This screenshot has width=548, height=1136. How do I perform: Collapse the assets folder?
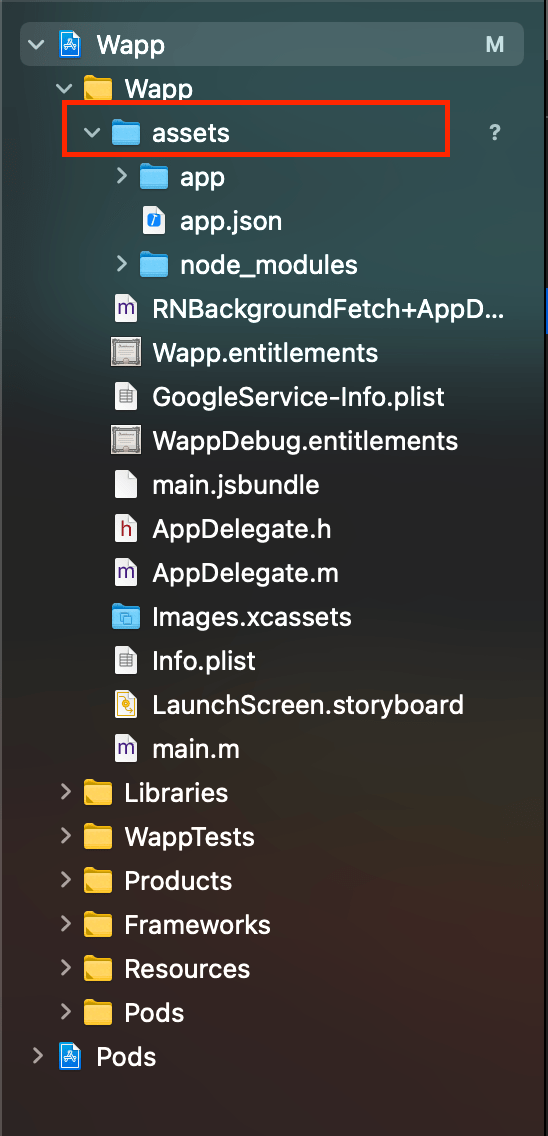(92, 133)
